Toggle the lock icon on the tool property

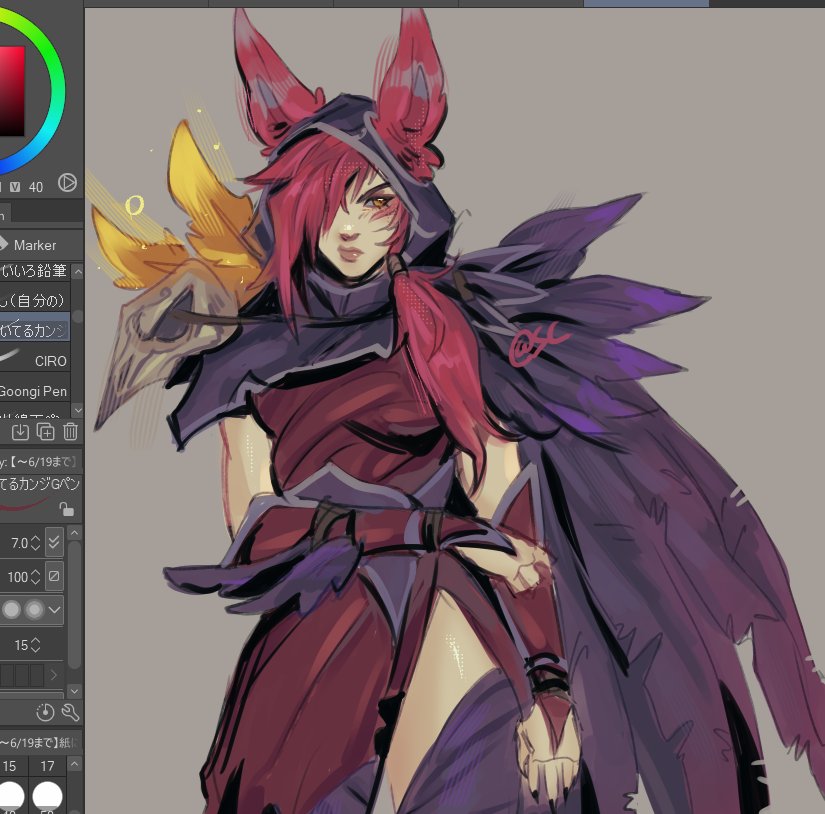pos(66,509)
